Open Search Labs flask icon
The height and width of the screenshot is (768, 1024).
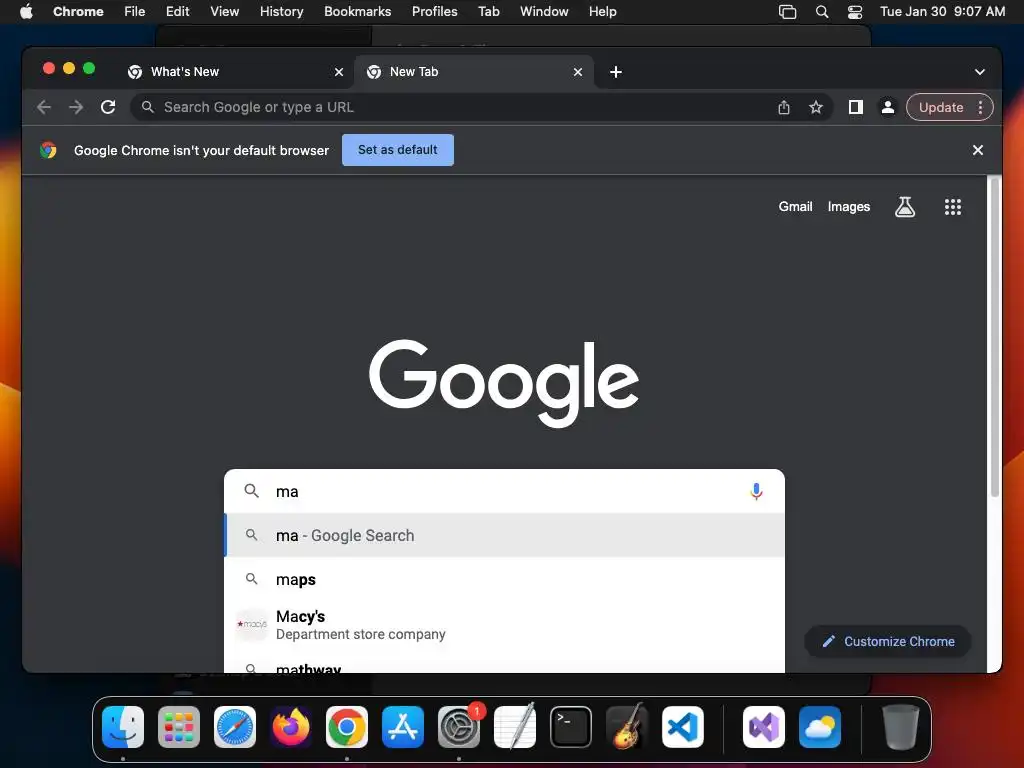[904, 207]
